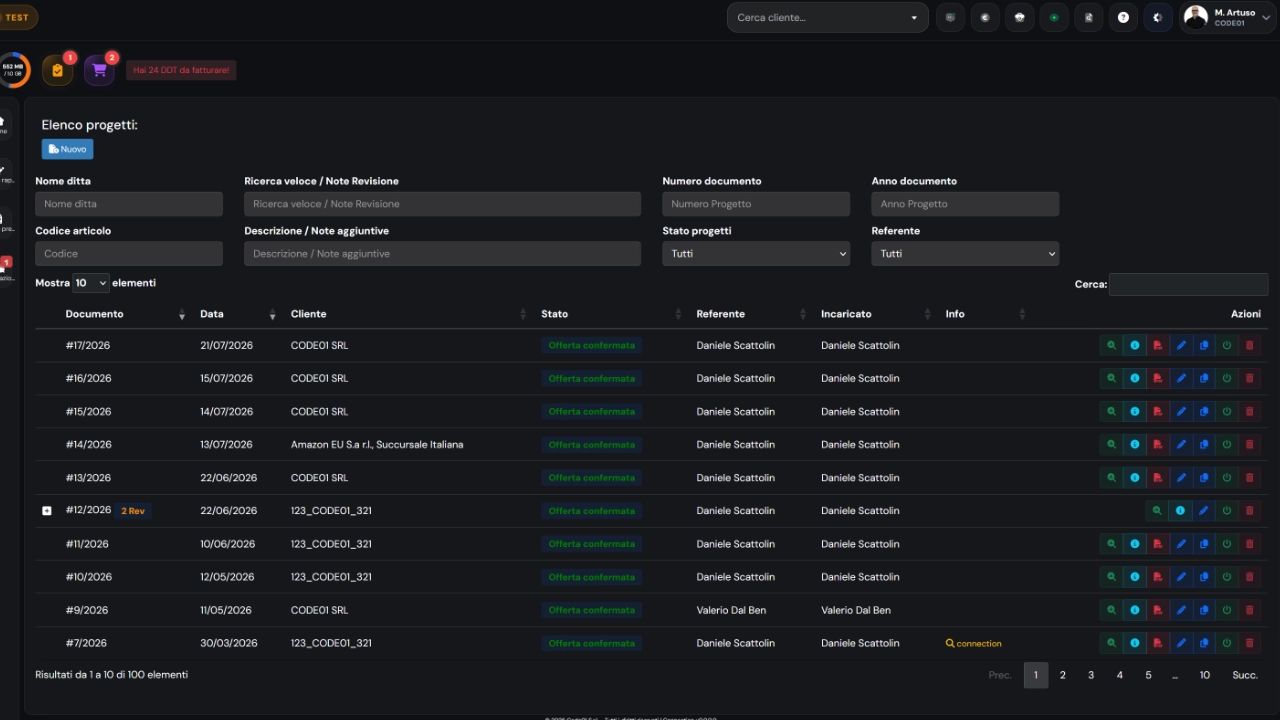The image size is (1280, 720).
Task: Show info for document #17/2026
Action: [1134, 345]
